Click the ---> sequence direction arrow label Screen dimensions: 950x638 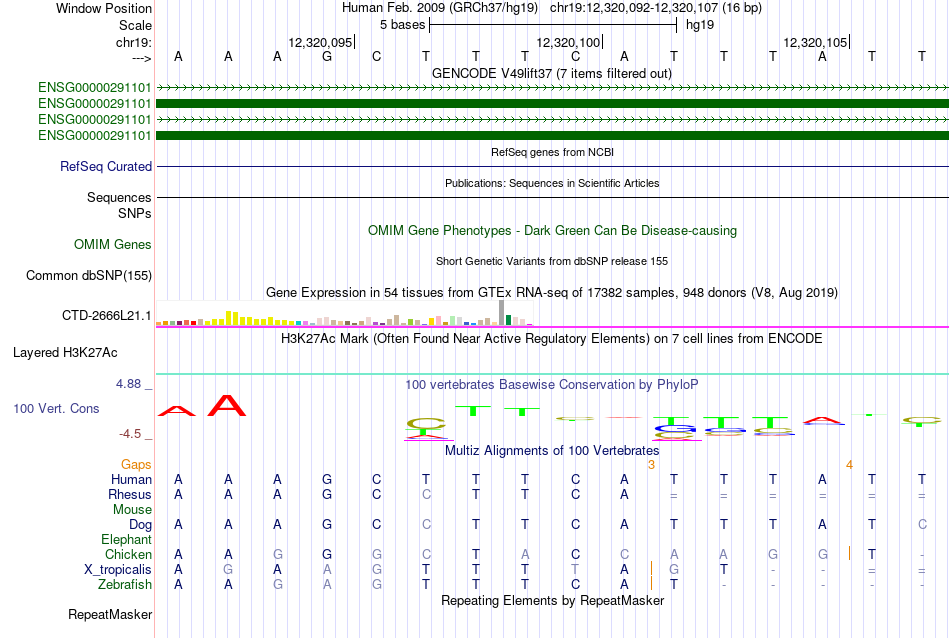[x=141, y=58]
